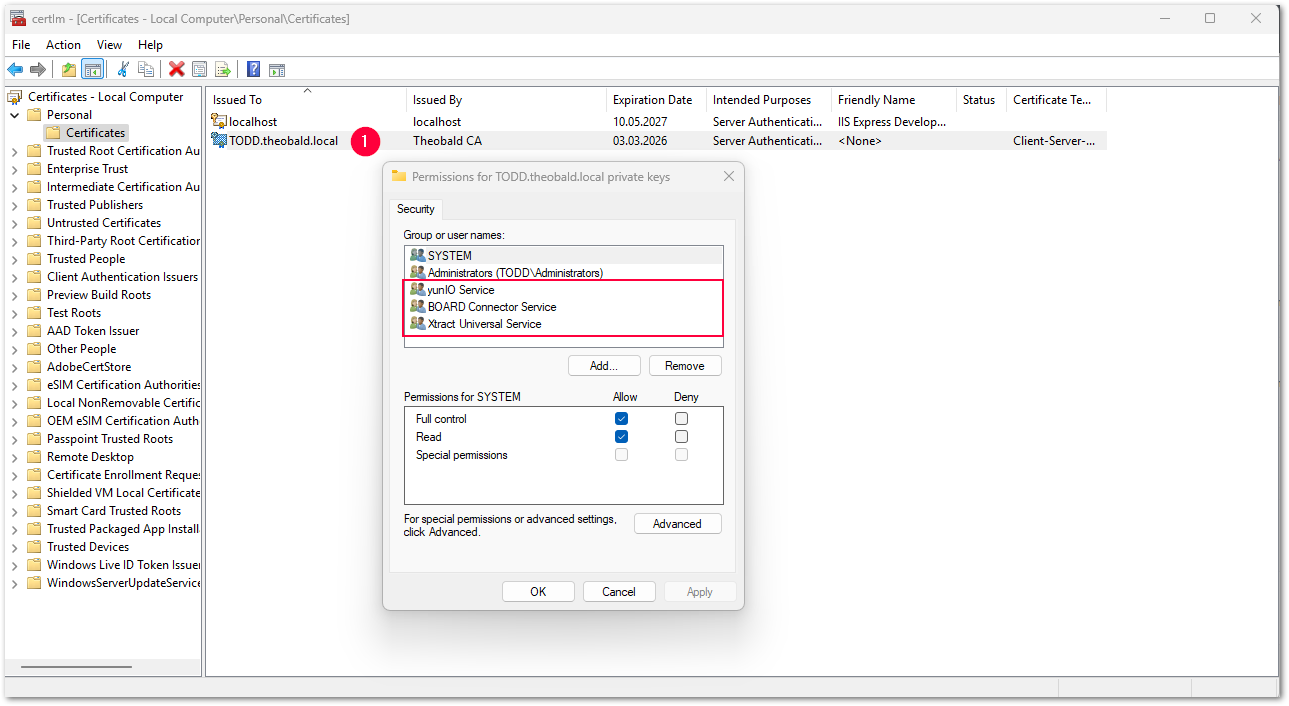Image resolution: width=1289 pixels, height=706 pixels.
Task: Uncheck Allow for Full control permission
Action: tap(621, 419)
